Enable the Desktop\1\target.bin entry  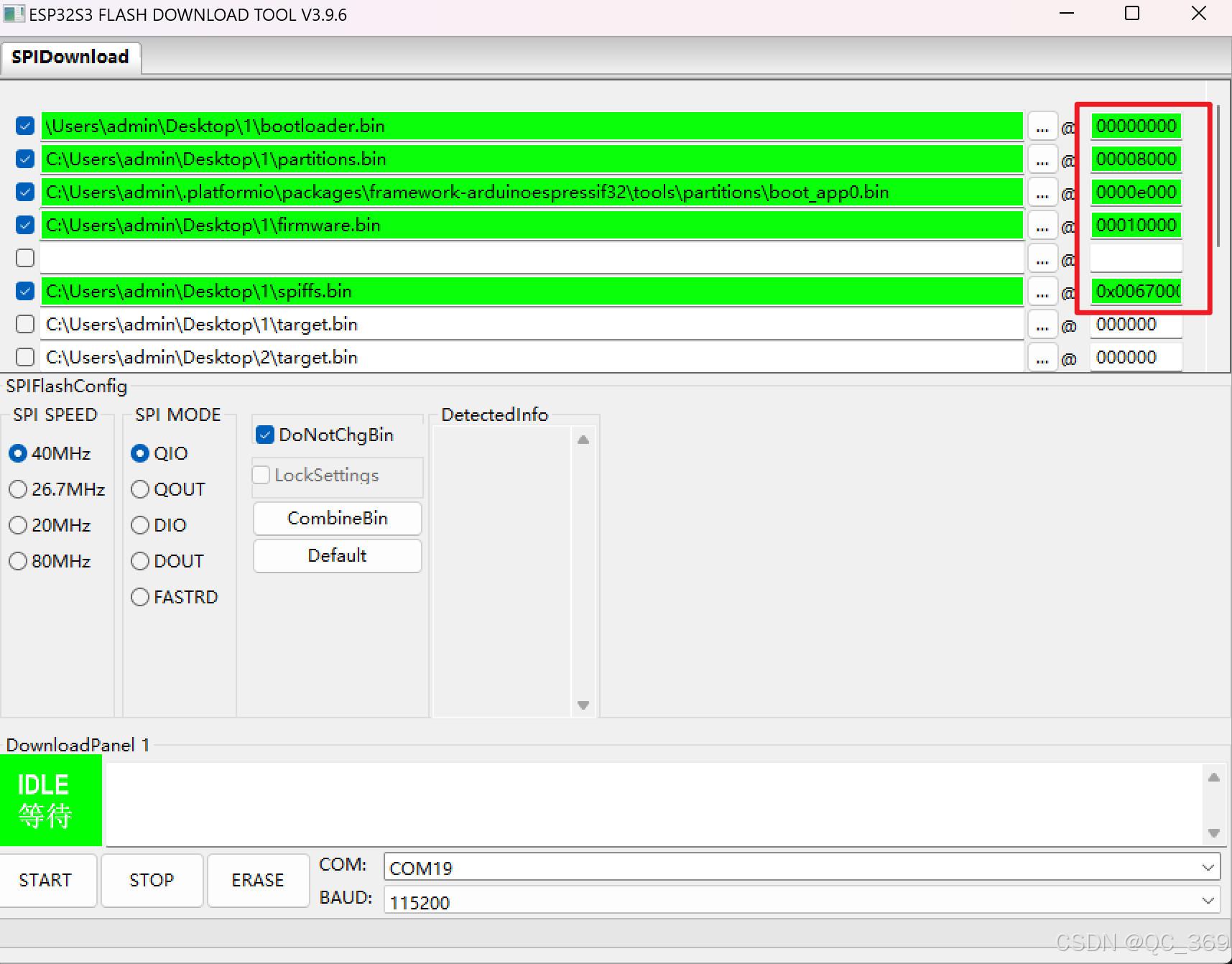coord(24,324)
